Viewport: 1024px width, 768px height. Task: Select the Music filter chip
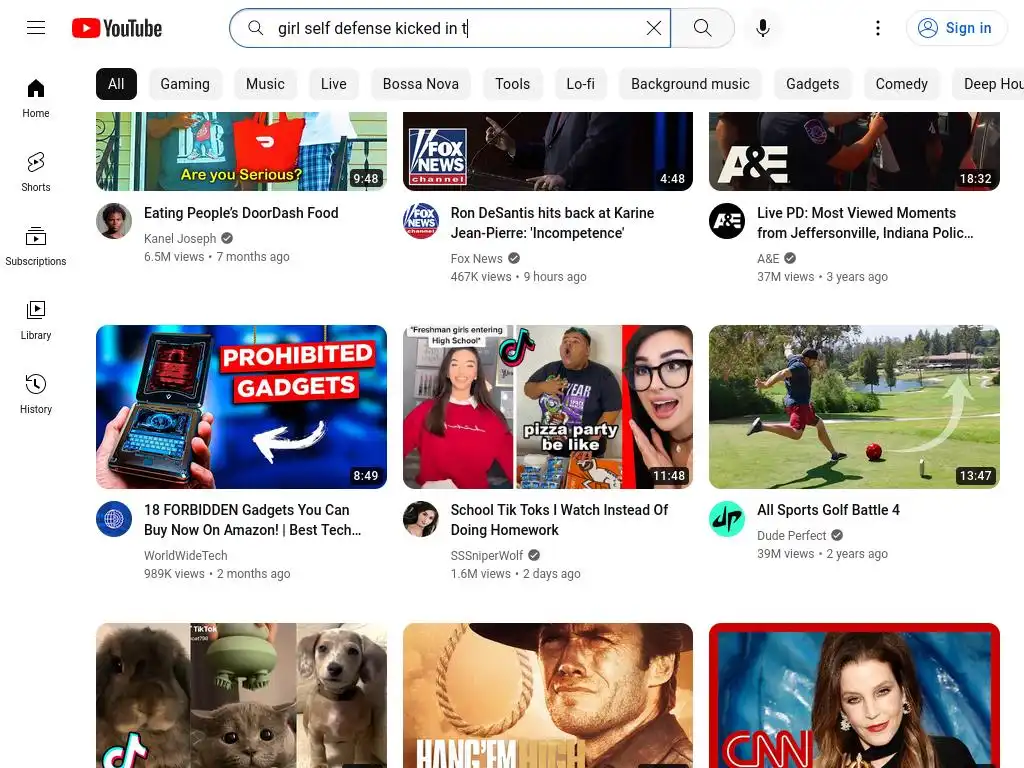(265, 84)
